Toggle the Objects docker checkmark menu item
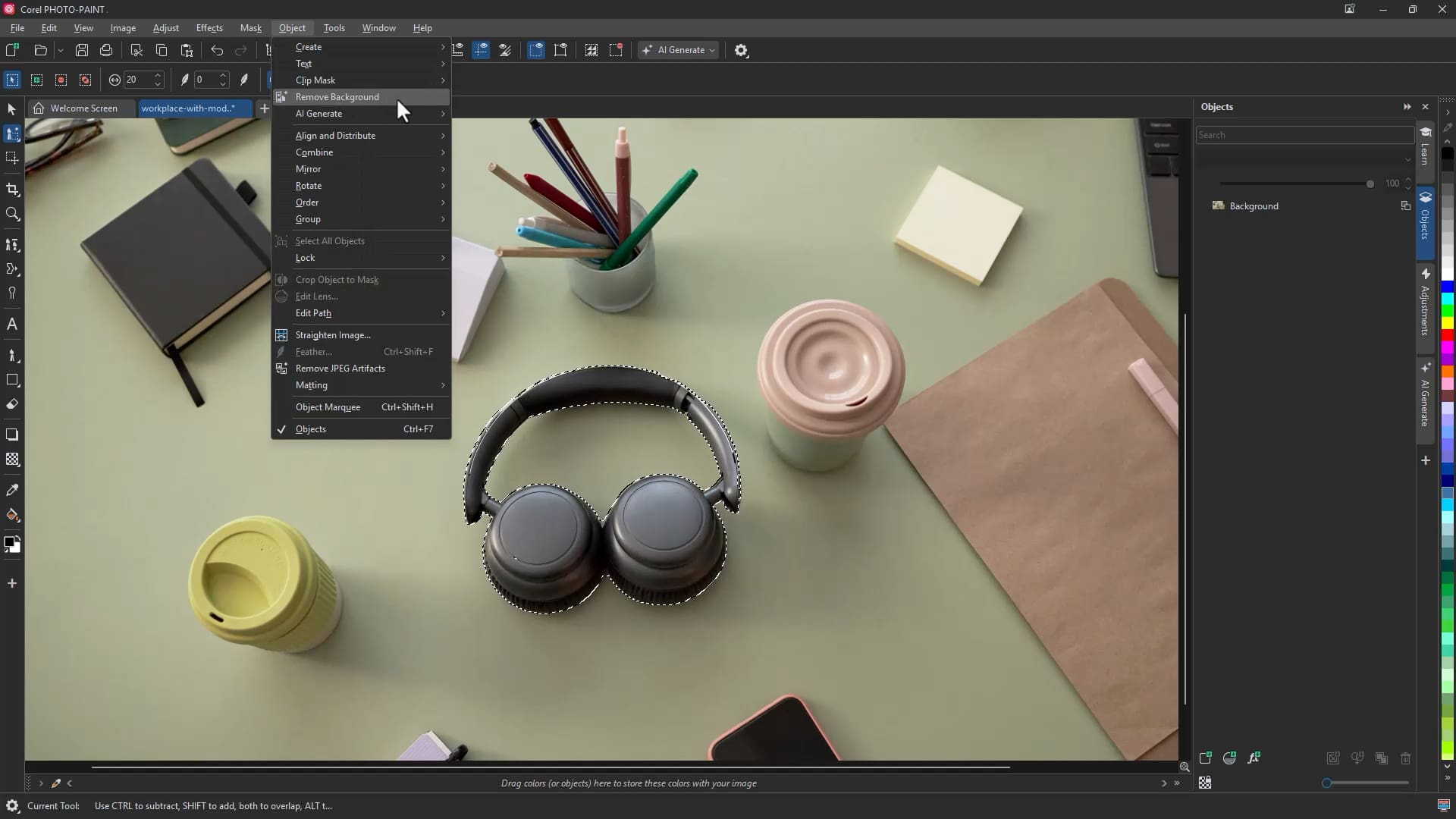This screenshot has width=1456, height=819. point(311,429)
